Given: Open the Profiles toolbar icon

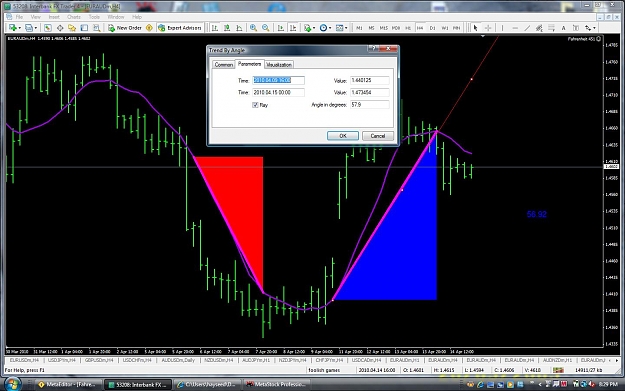Looking at the screenshot, I should pyautogui.click(x=29, y=28).
